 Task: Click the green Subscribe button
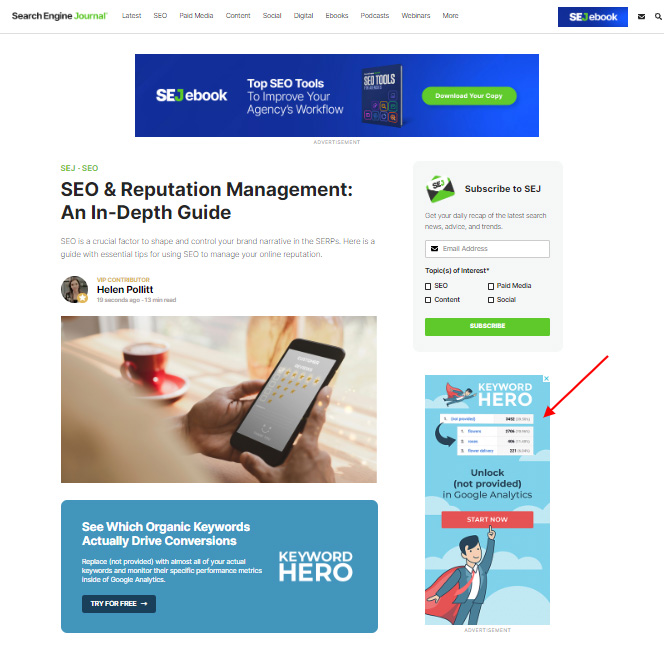(487, 326)
